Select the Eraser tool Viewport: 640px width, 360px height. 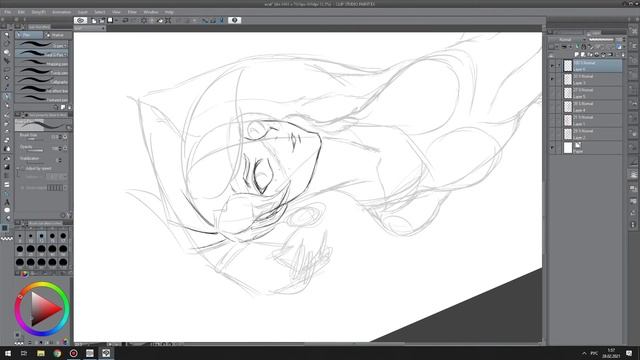pos(7,140)
